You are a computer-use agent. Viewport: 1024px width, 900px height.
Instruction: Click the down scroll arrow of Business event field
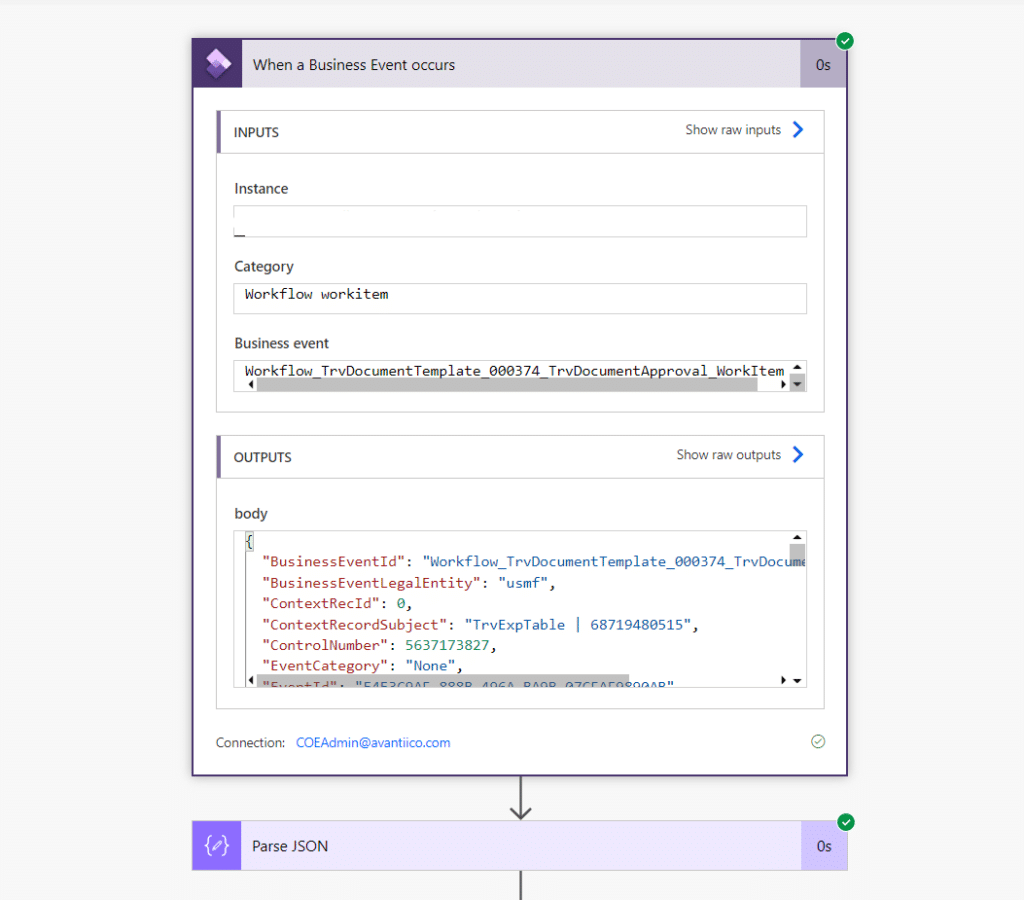pos(797,384)
